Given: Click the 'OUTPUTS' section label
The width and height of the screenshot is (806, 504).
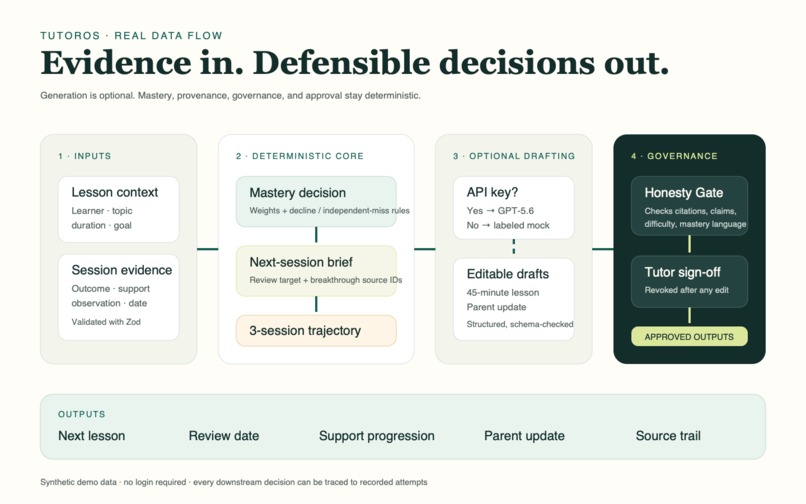Looking at the screenshot, I should tap(82, 414).
